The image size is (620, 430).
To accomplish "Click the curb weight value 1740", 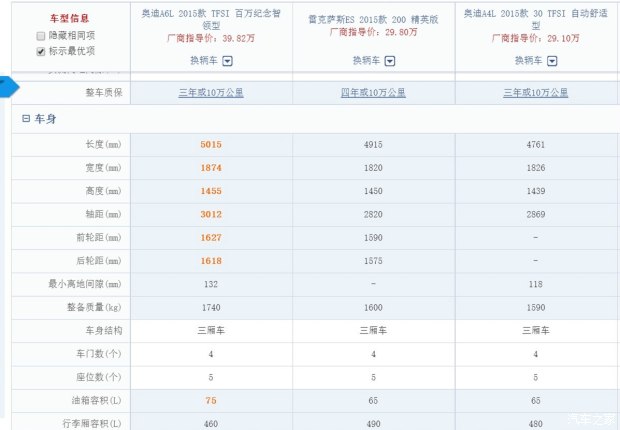I will pyautogui.click(x=211, y=307).
